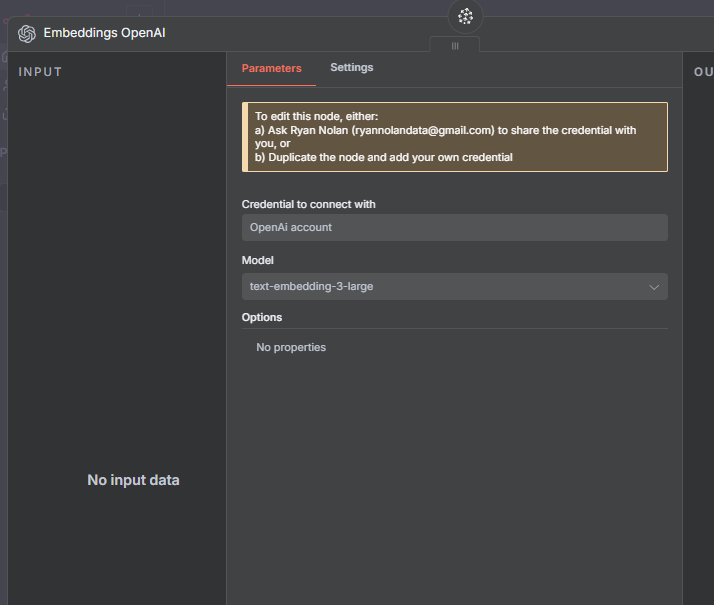
Task: Click the yellow edit-restriction notice banner
Action: pos(454,136)
